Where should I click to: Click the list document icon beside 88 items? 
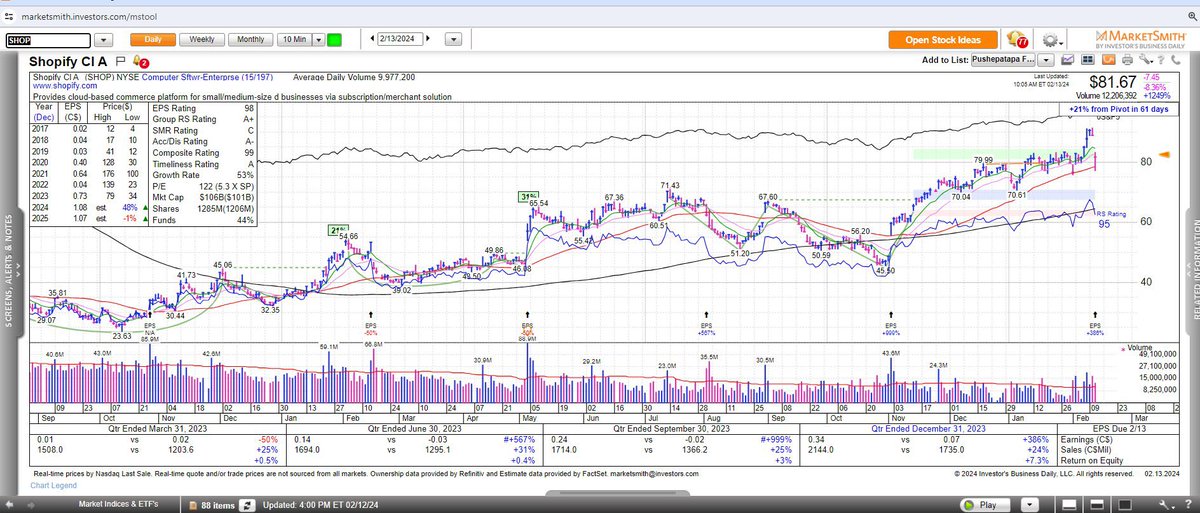coord(192,505)
